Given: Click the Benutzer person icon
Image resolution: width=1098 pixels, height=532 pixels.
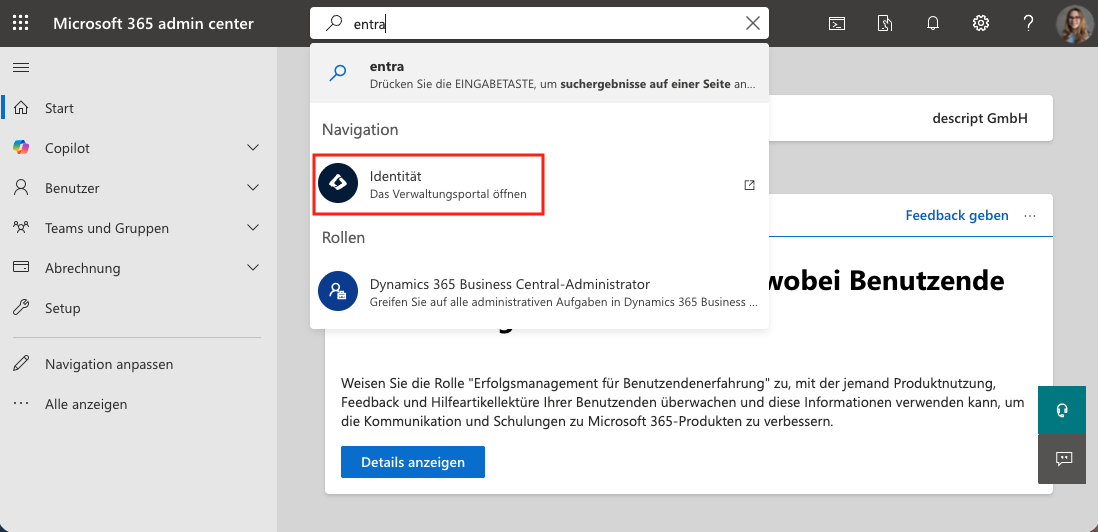Looking at the screenshot, I should coord(21,188).
